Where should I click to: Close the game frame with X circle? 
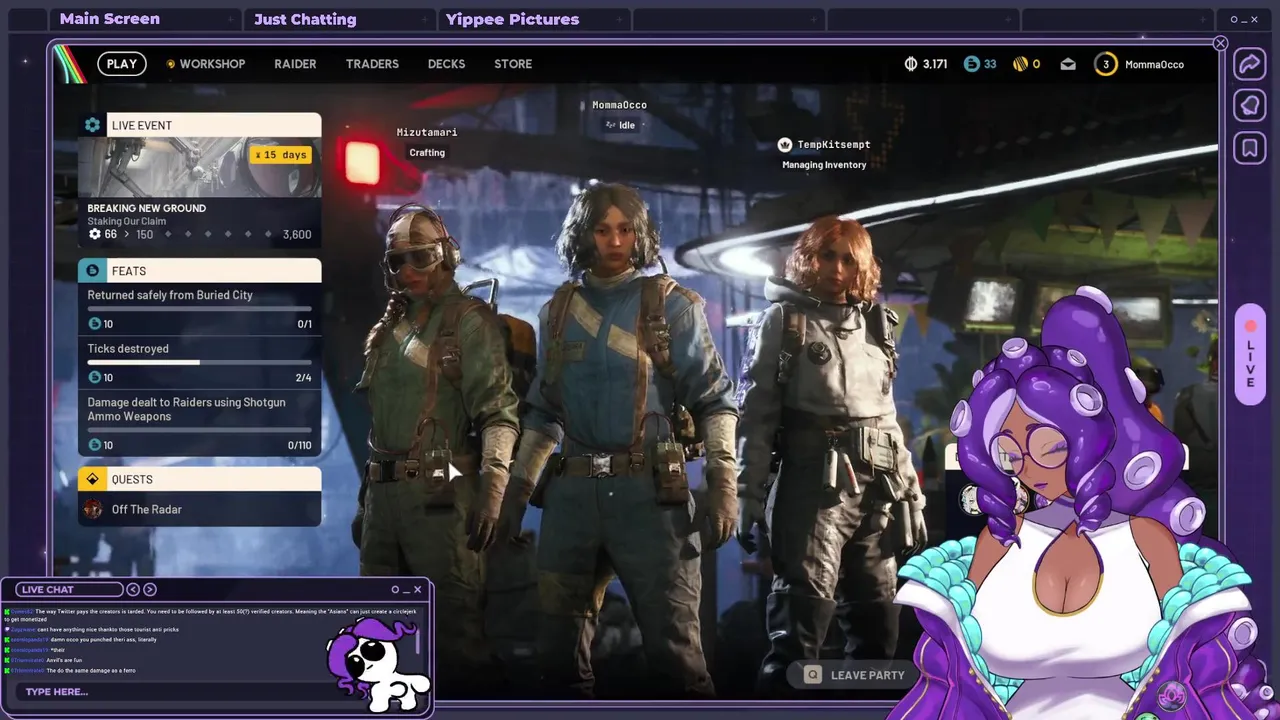tap(1220, 43)
